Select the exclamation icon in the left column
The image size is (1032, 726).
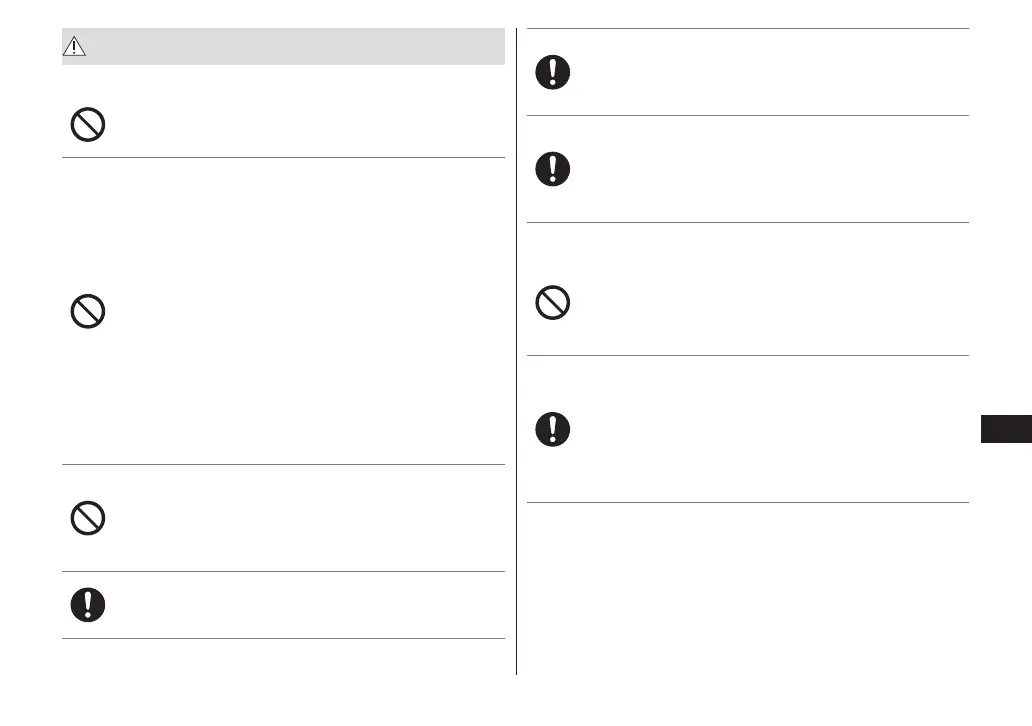[x=88, y=605]
